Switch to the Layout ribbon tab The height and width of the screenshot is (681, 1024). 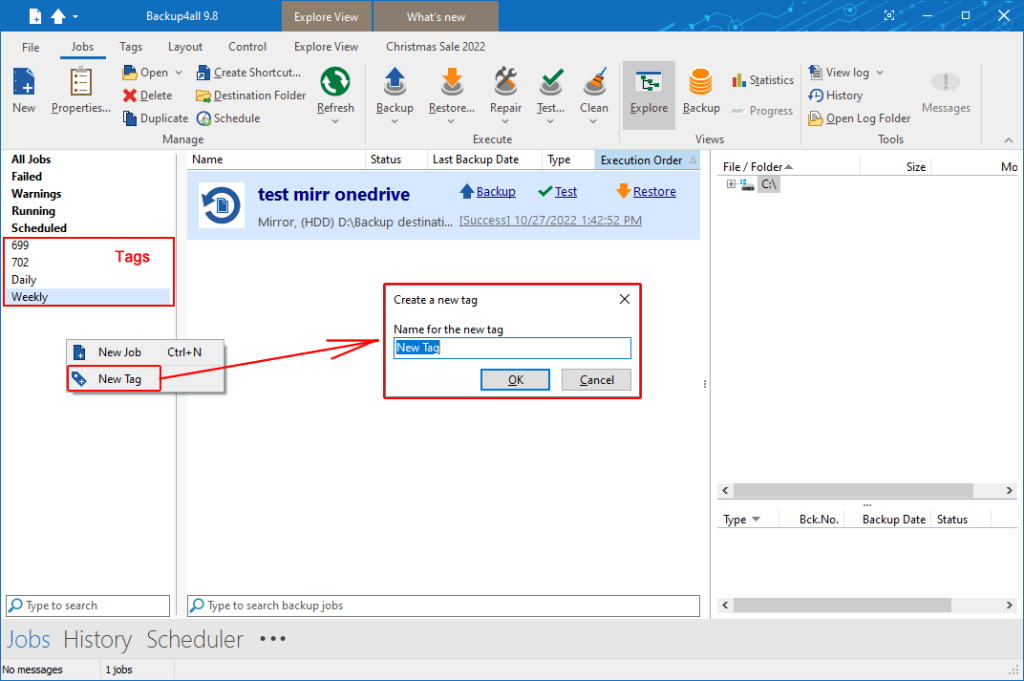click(x=185, y=47)
